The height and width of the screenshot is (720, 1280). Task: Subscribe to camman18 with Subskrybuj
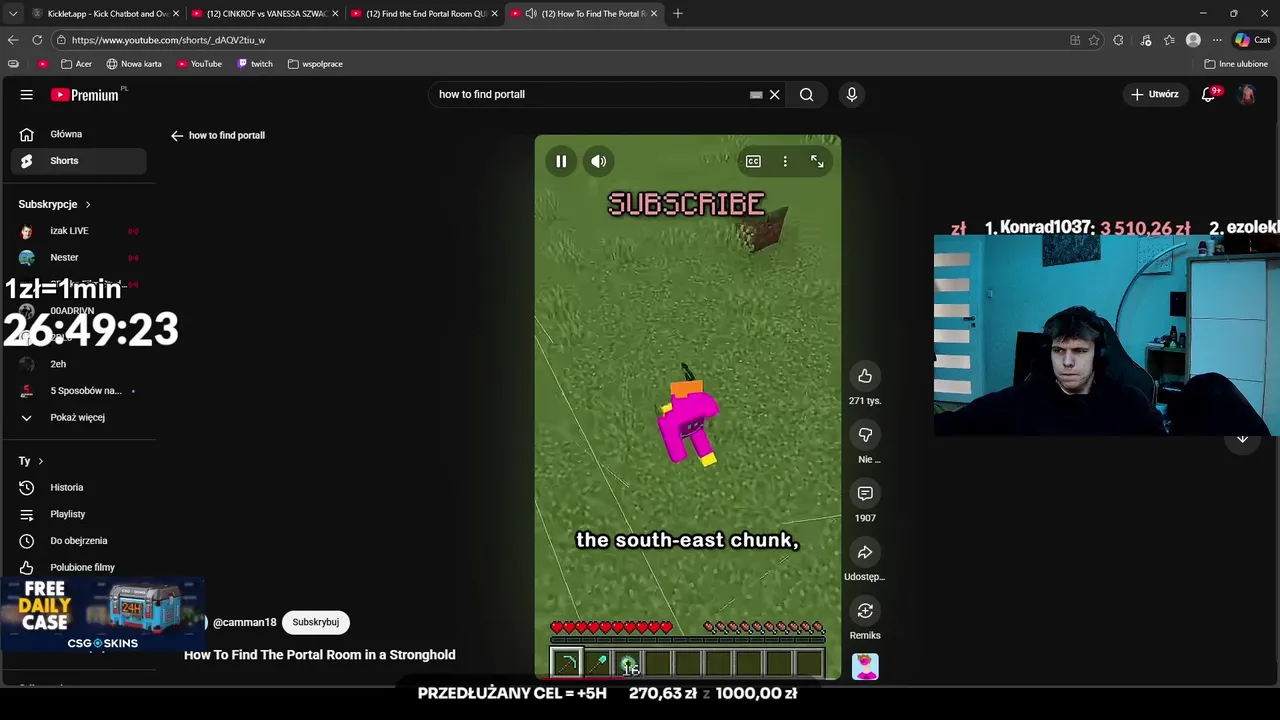(315, 622)
